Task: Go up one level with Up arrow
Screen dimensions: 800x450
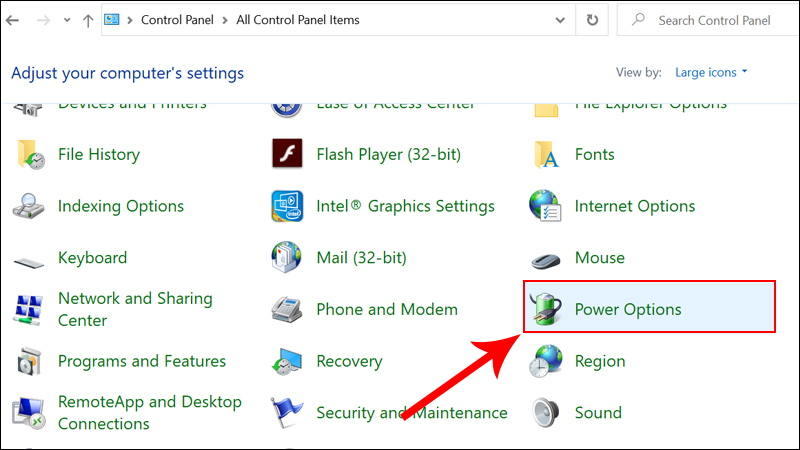Action: tap(88, 20)
